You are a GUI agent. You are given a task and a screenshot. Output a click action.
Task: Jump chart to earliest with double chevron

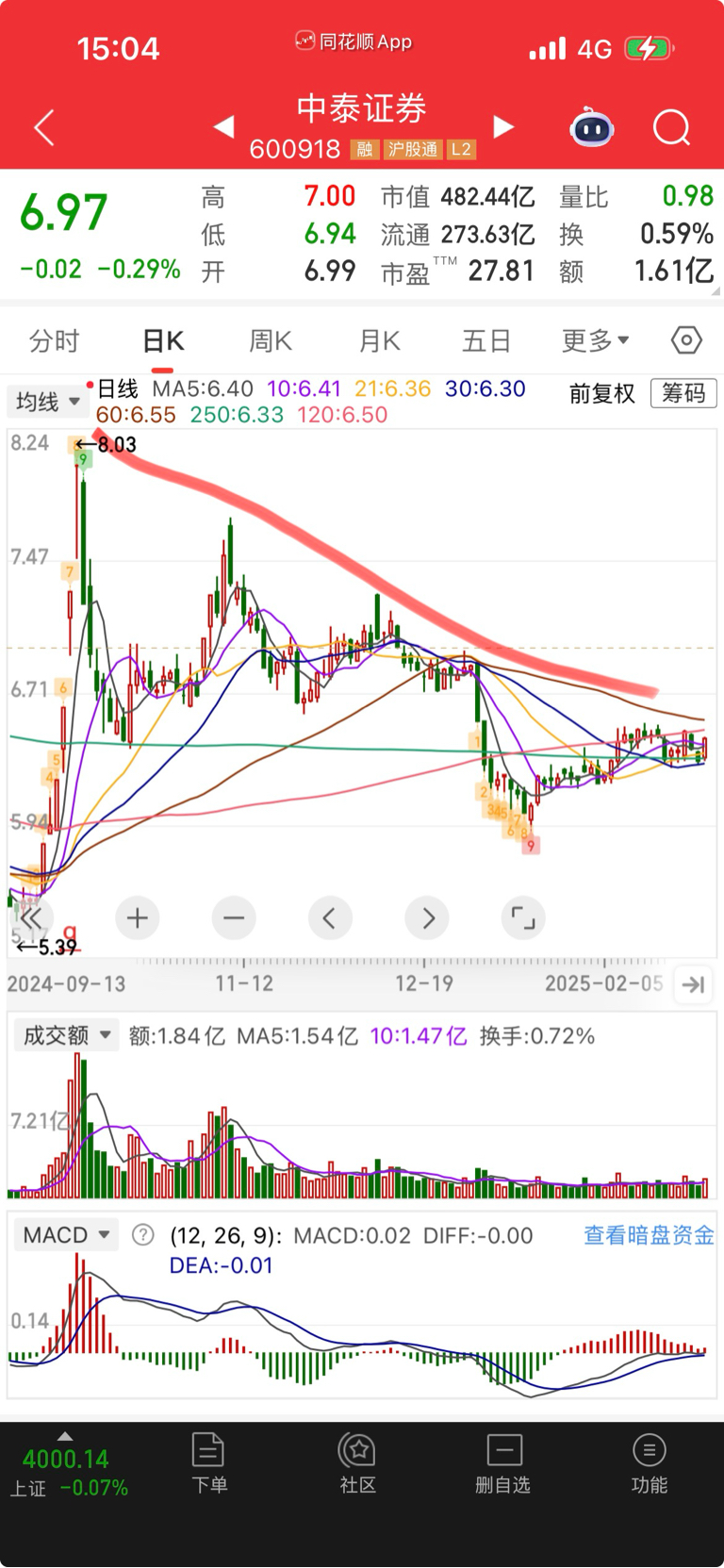31,917
